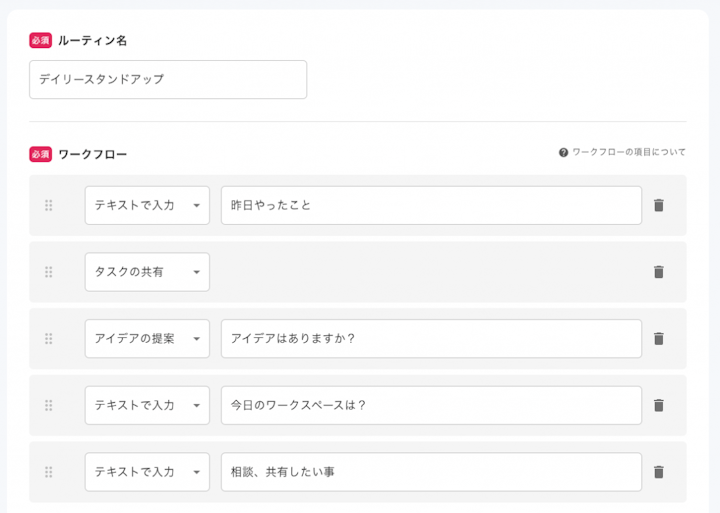720x513 pixels.
Task: Trash the 相談、共有したい事 workflow row
Action: 658,472
